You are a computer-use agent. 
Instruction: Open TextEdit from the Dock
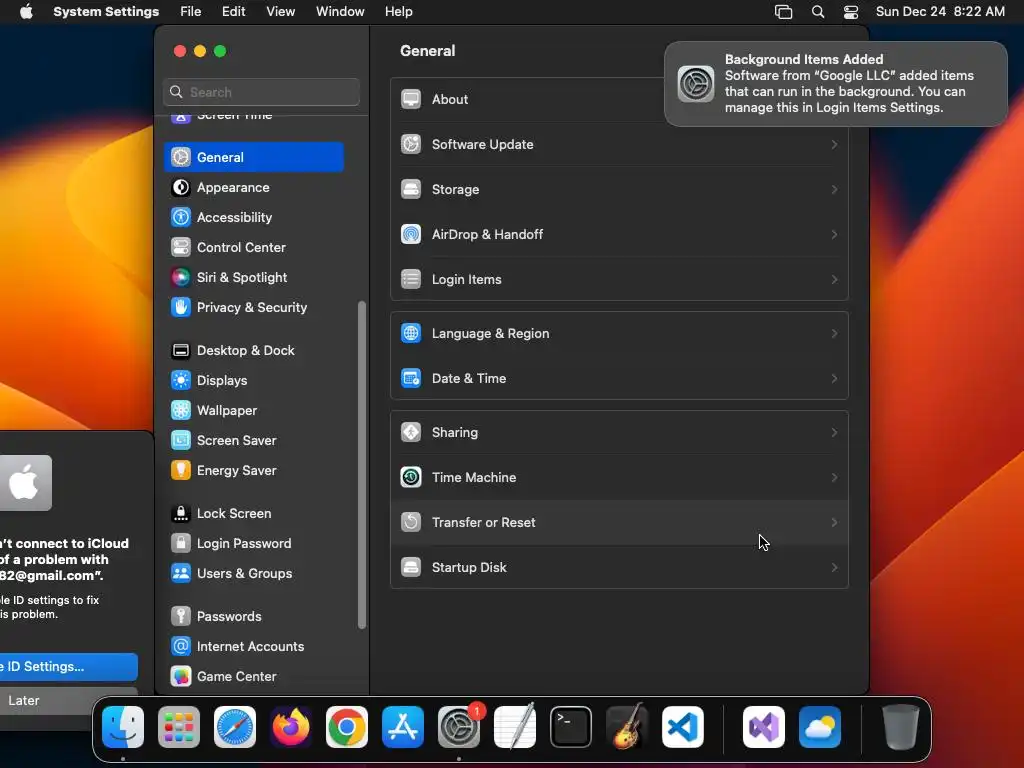coord(515,727)
